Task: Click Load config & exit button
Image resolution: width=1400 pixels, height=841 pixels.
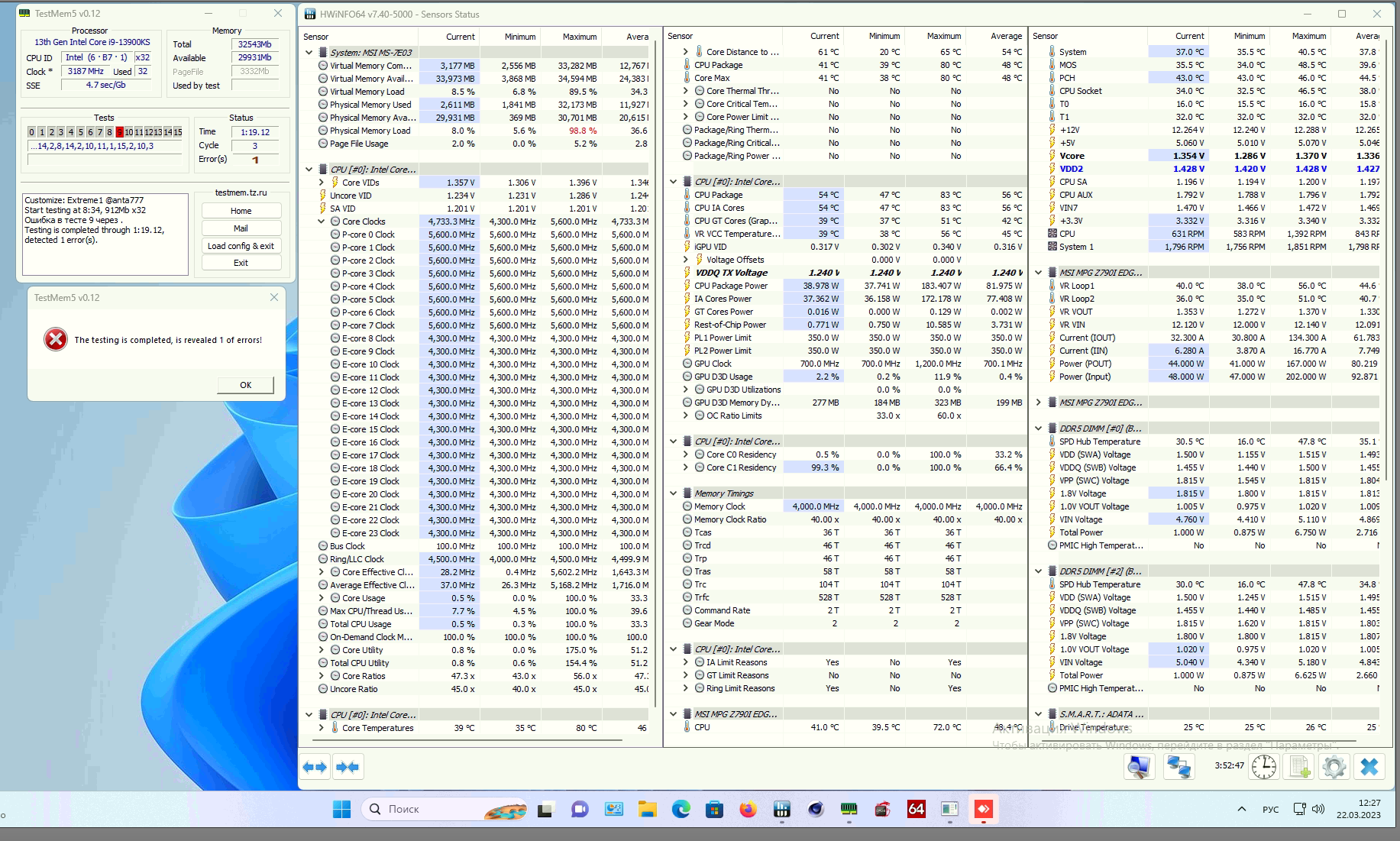Action: [241, 246]
